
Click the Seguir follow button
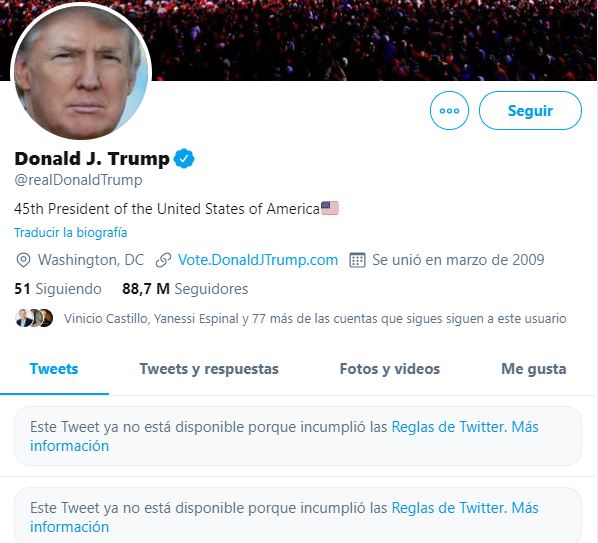[x=530, y=111]
